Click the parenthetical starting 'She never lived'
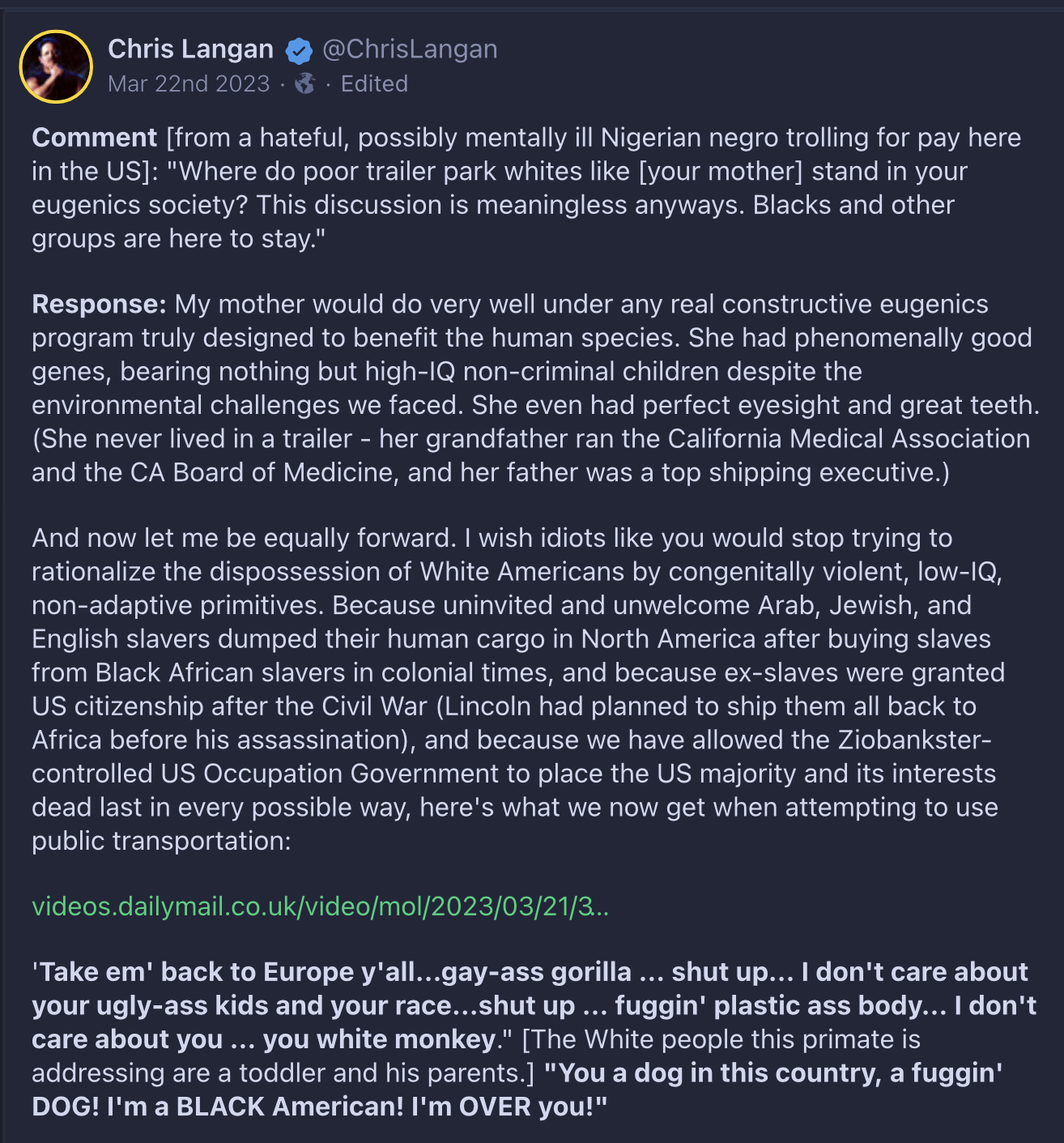This screenshot has width=1064, height=1143. coord(530,455)
